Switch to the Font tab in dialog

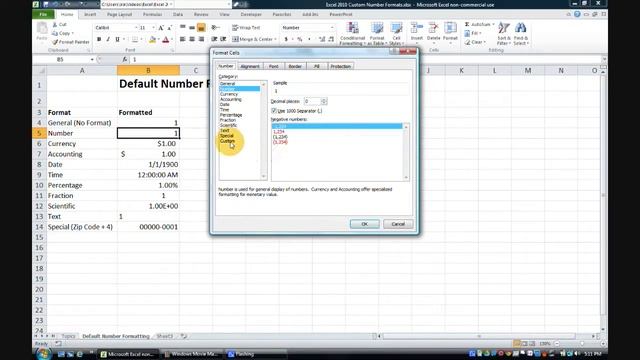click(273, 66)
